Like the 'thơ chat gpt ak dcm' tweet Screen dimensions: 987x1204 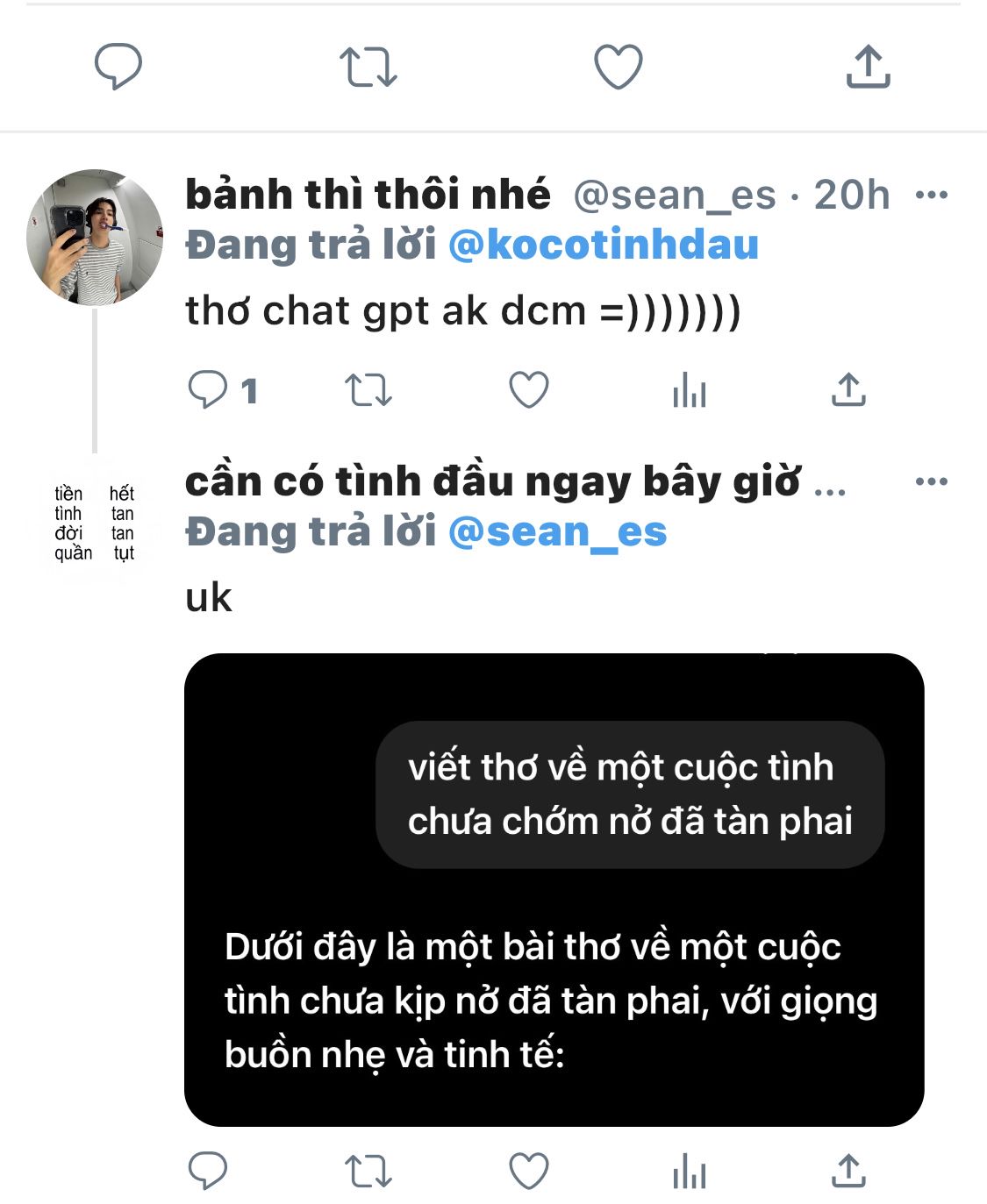tap(529, 390)
